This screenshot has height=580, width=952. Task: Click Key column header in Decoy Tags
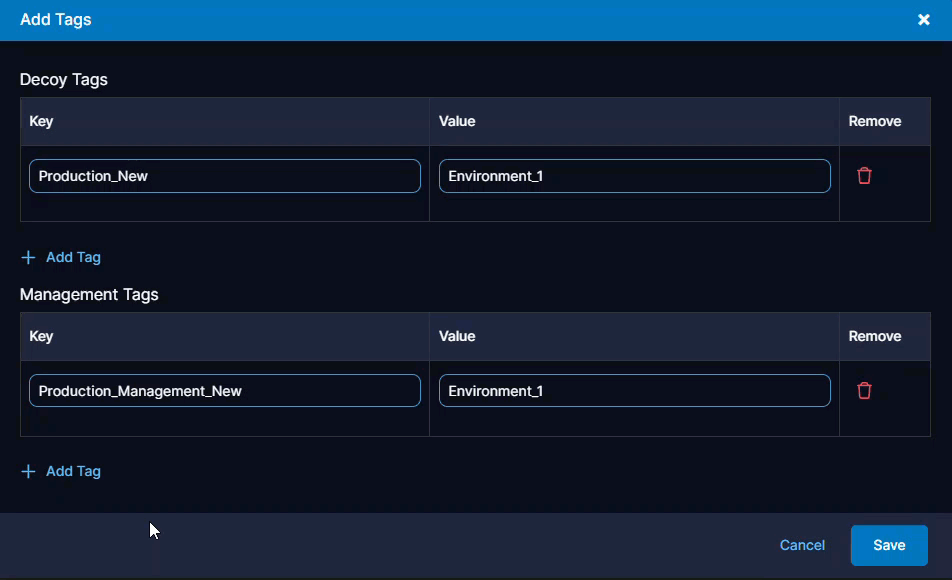(41, 121)
